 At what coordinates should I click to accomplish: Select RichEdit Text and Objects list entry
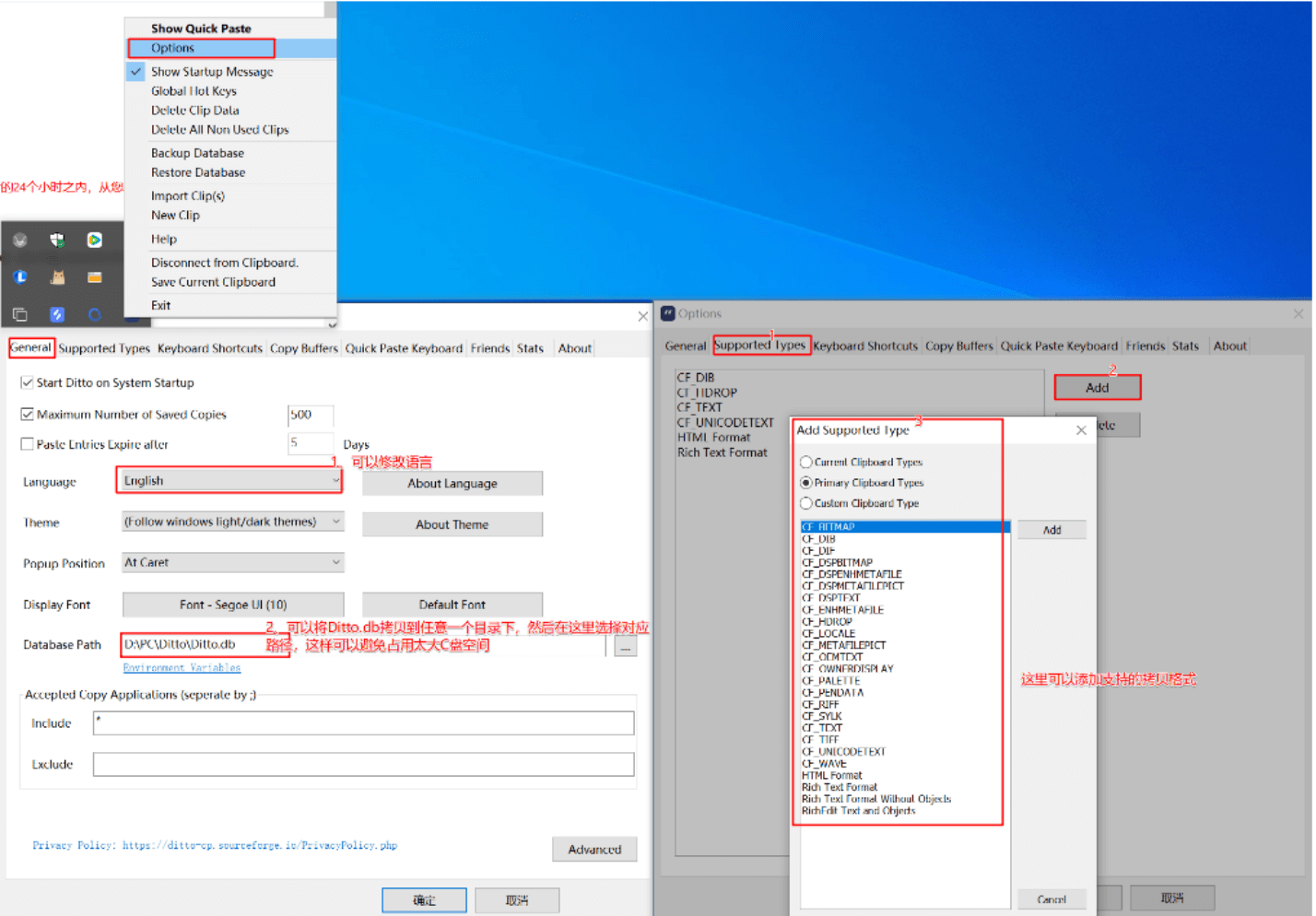[858, 811]
